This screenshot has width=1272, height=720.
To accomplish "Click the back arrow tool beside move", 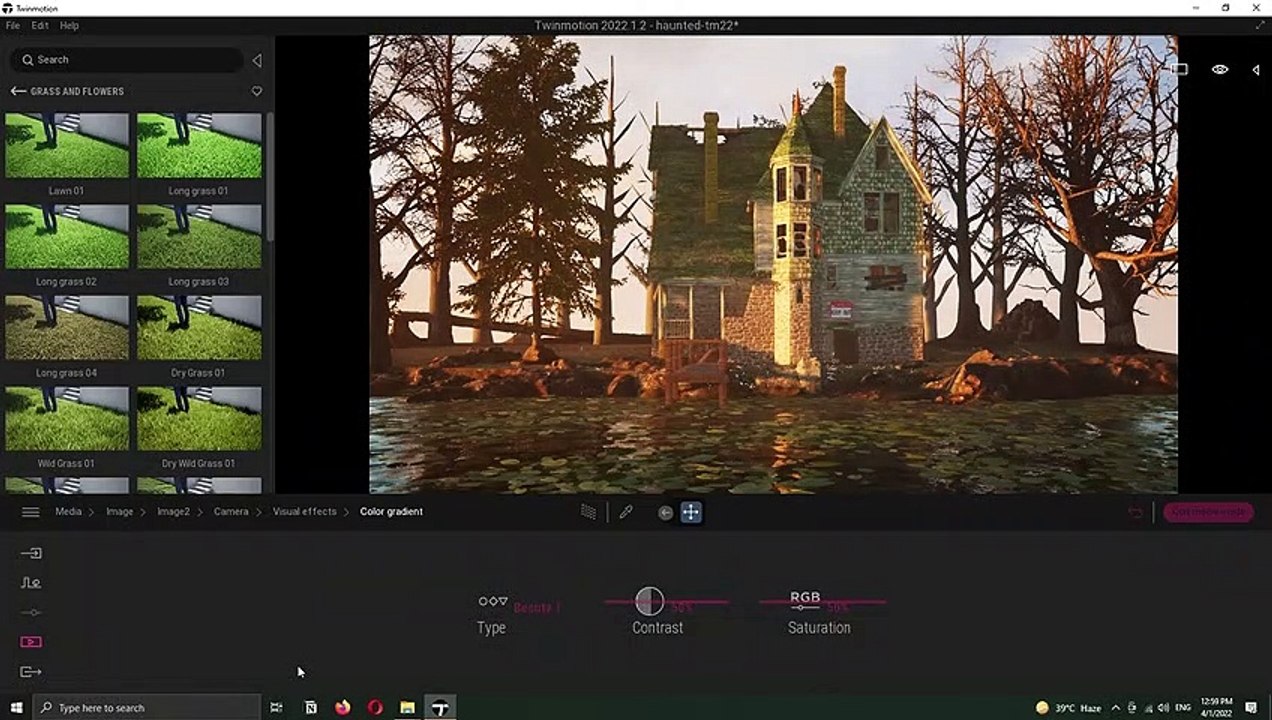I will pyautogui.click(x=666, y=512).
